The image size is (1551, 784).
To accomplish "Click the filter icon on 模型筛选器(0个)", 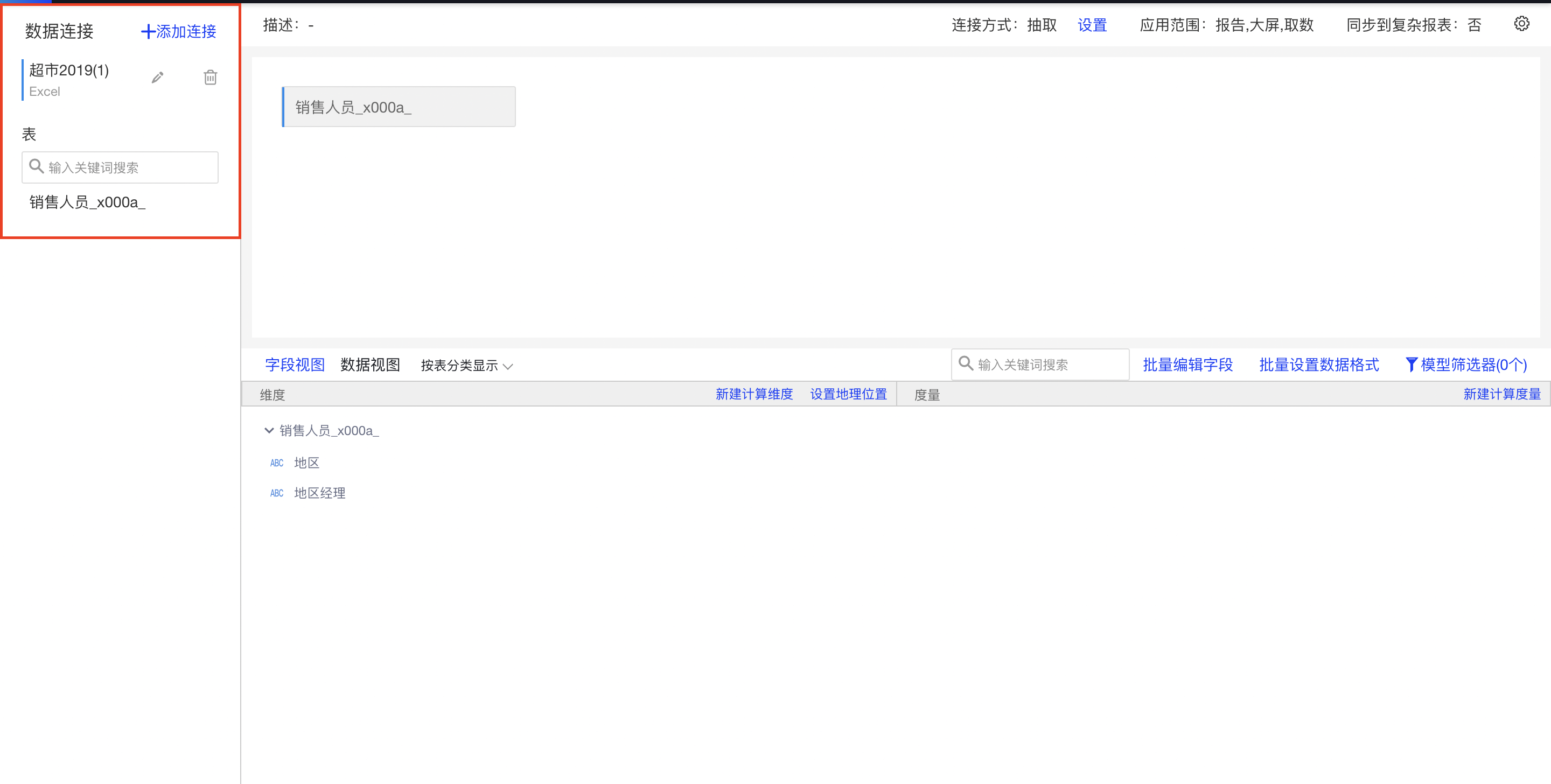I will (x=1413, y=365).
